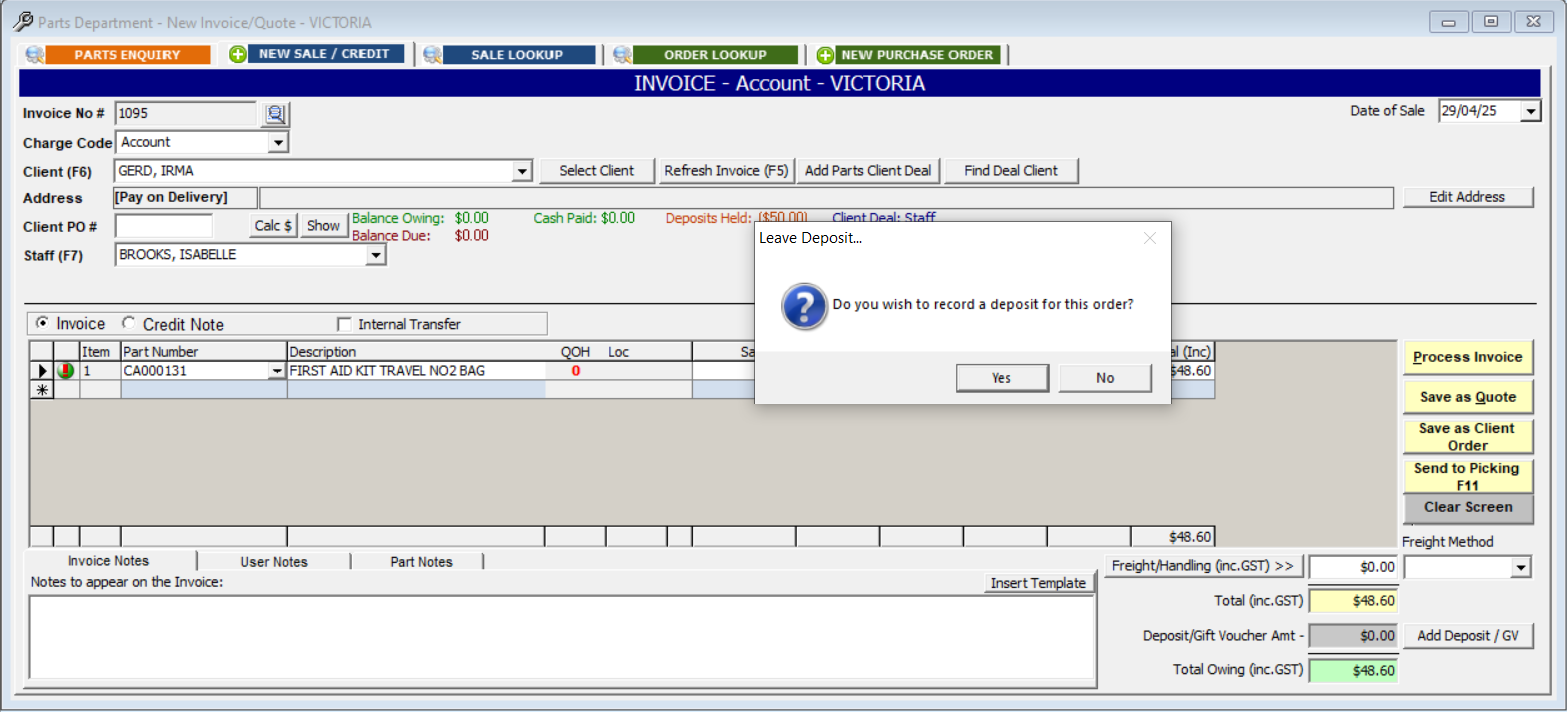
Task: Click the Parts Enquiry tab search icon
Action: coord(35,55)
